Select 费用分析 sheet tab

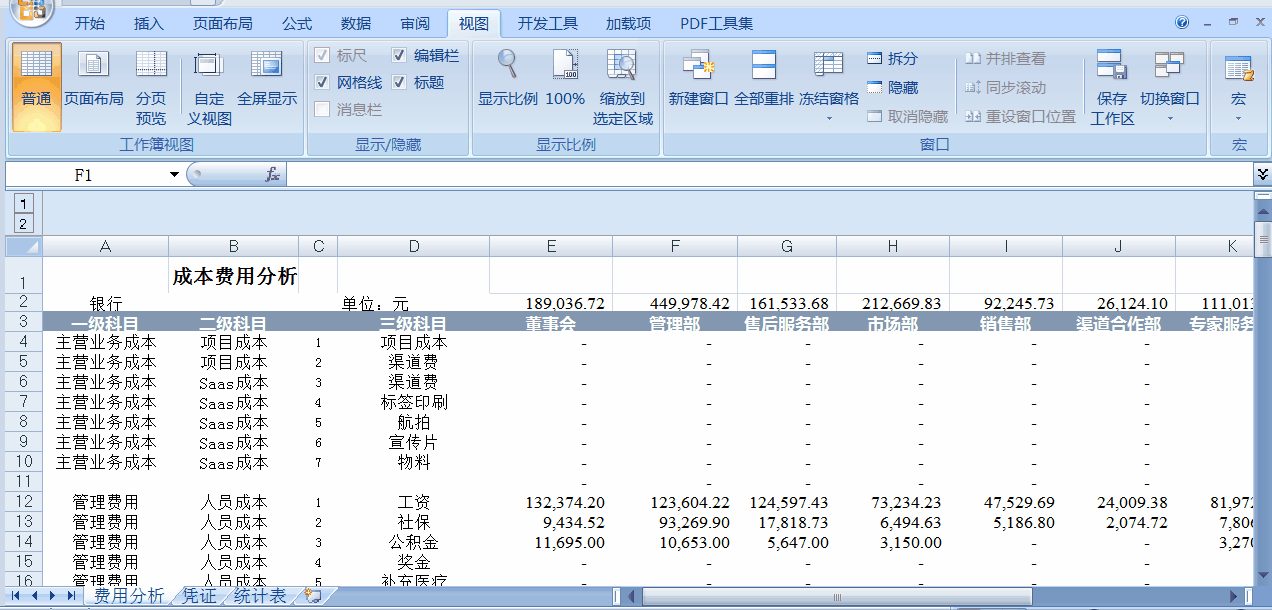tap(129, 596)
